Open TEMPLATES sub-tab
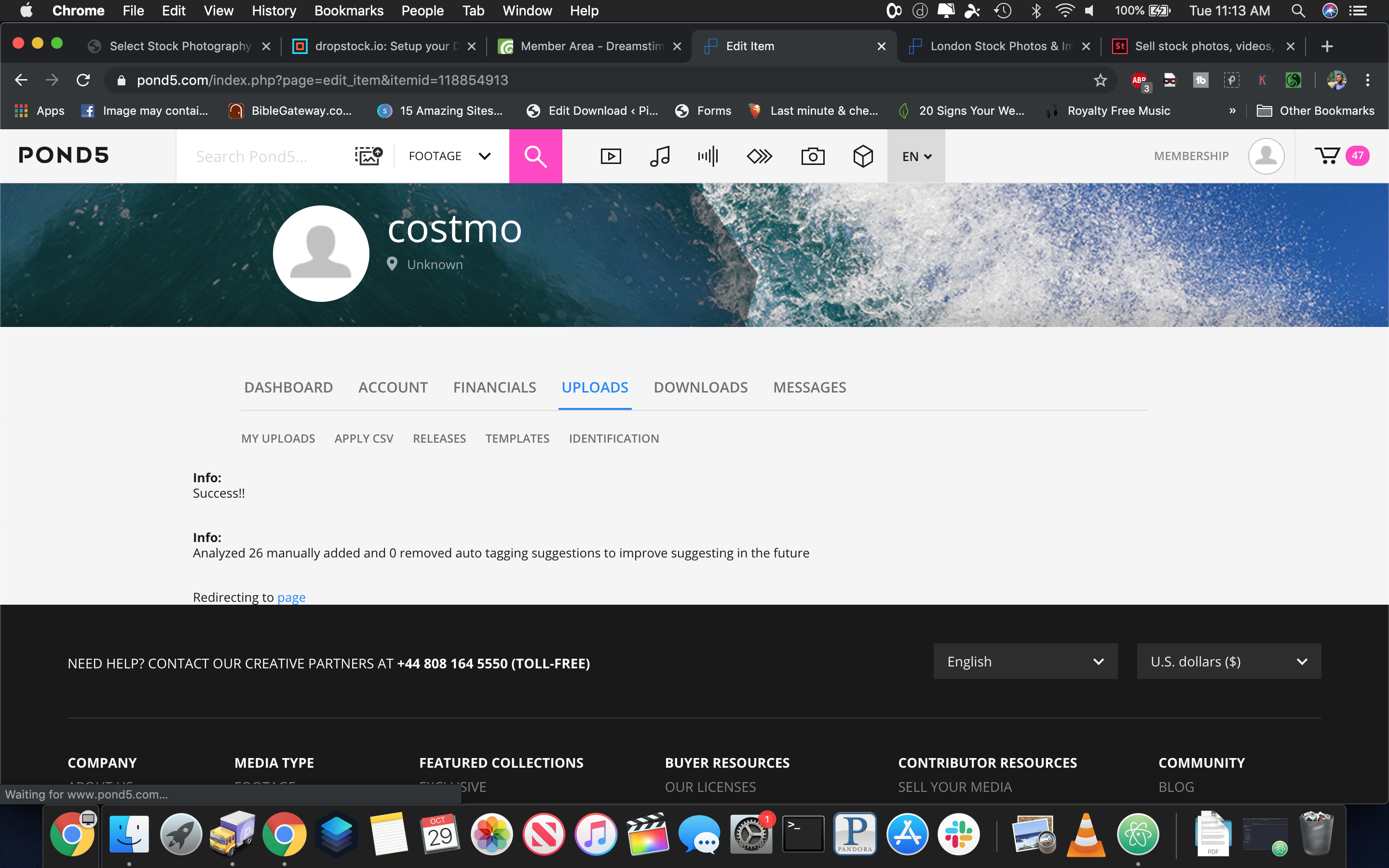The height and width of the screenshot is (868, 1389). [x=517, y=439]
